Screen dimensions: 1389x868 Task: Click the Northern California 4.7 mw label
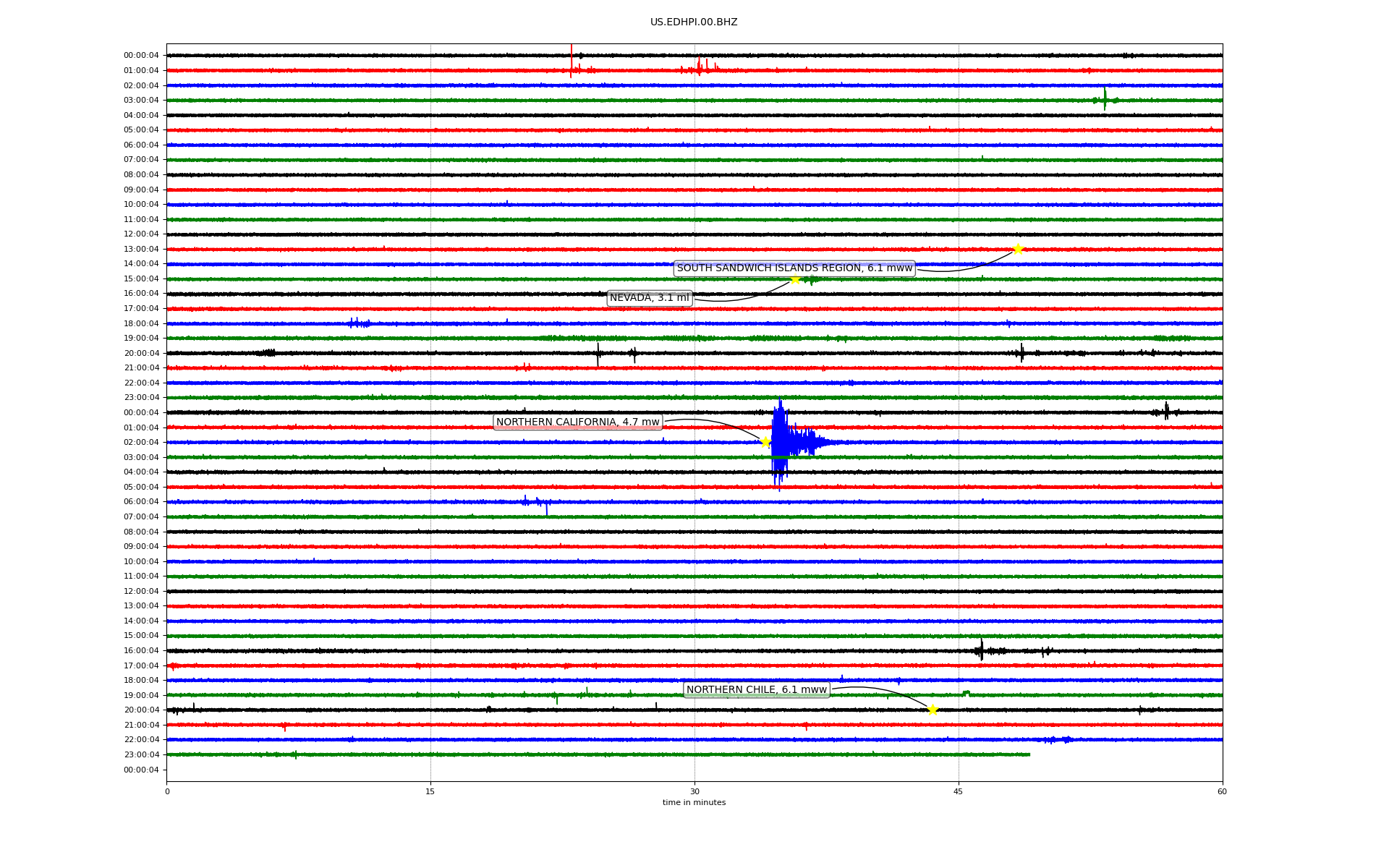pos(578,422)
